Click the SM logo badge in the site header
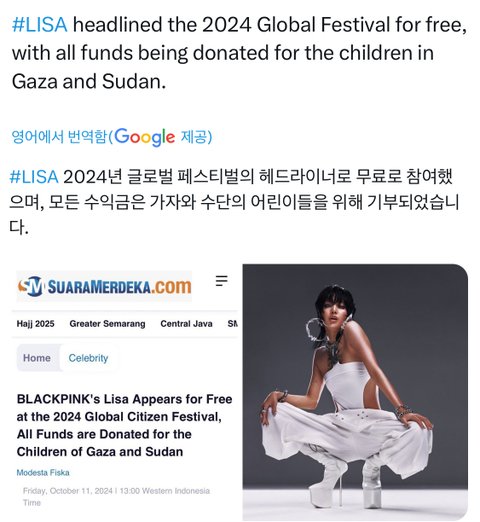 coord(31,286)
